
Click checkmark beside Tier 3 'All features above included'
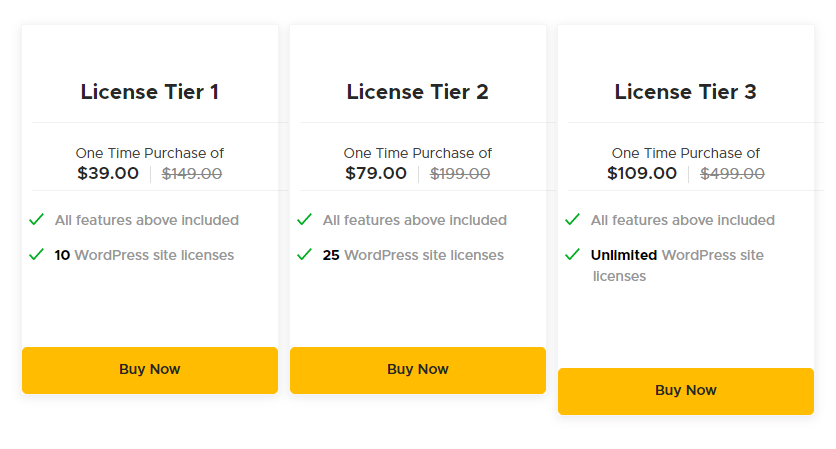point(573,220)
